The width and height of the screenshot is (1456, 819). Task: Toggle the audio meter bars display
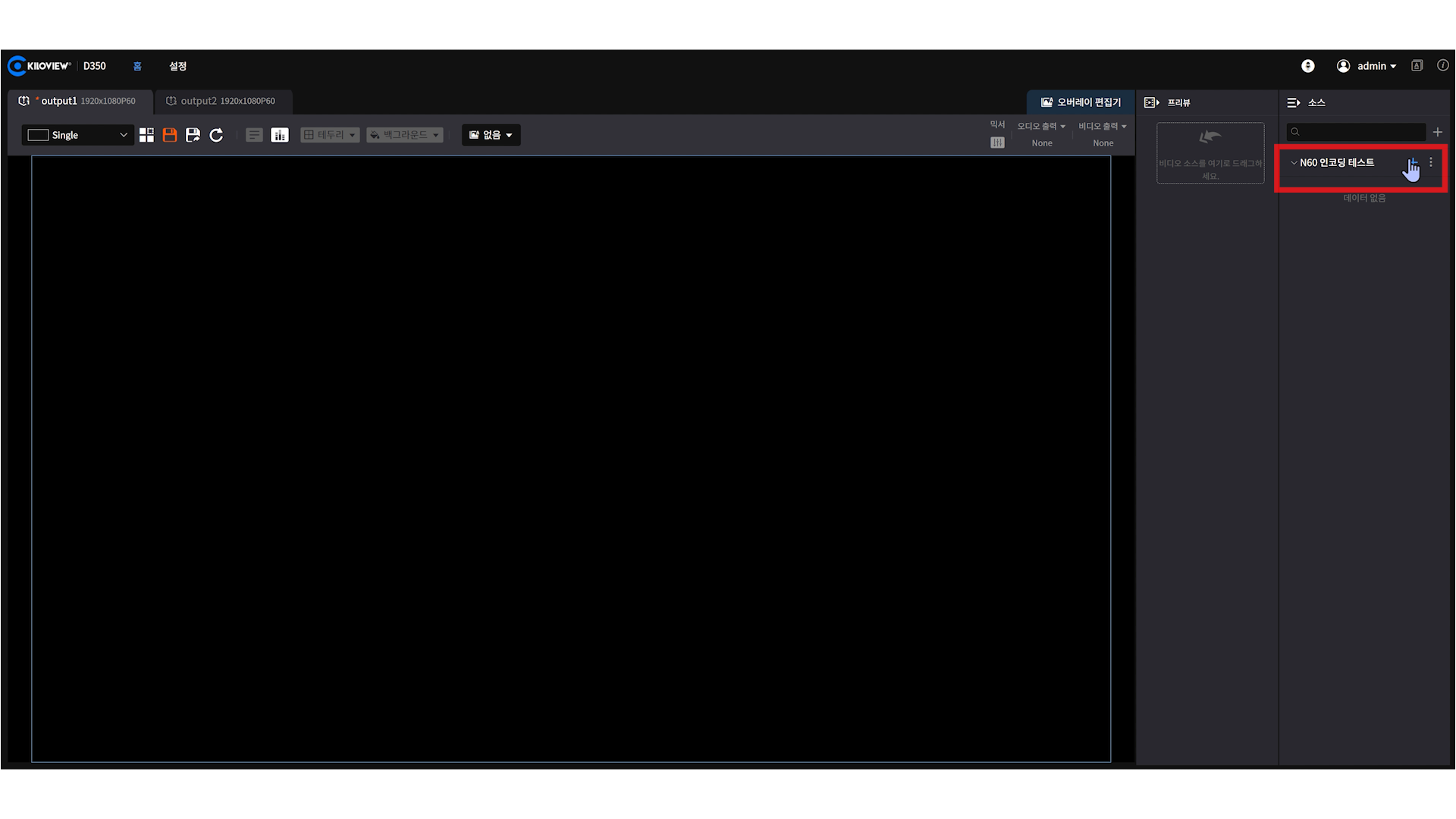(x=280, y=135)
